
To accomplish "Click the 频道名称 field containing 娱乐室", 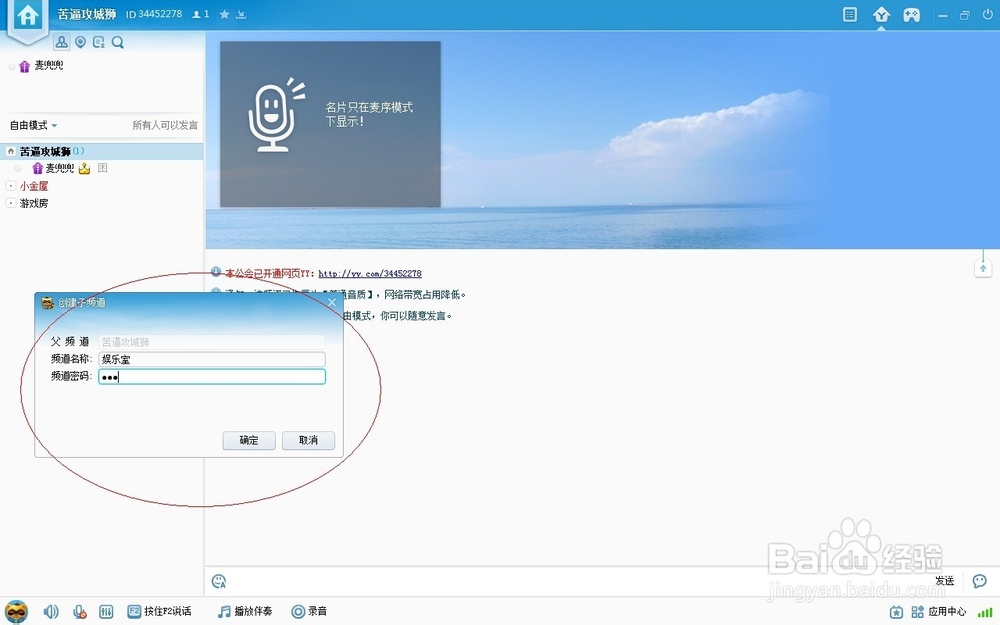I will [212, 359].
